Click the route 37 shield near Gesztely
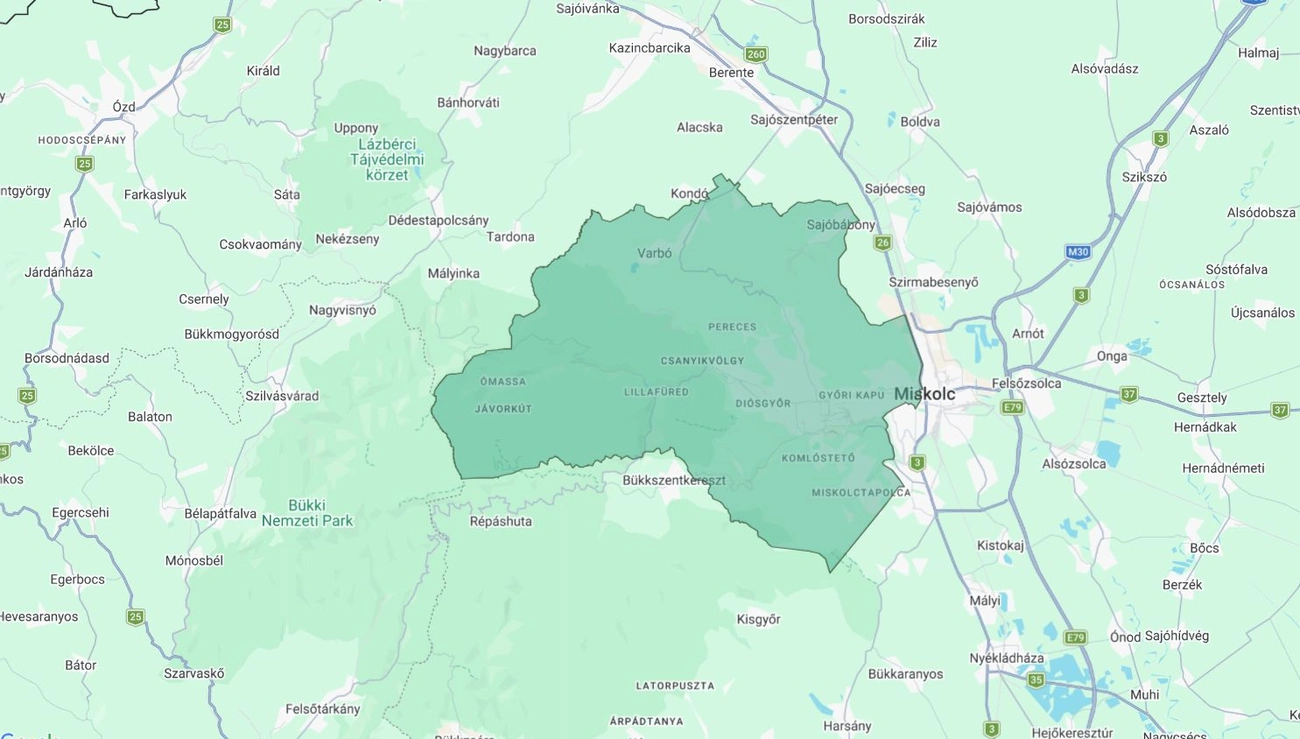This screenshot has height=739, width=1300. point(1130,394)
